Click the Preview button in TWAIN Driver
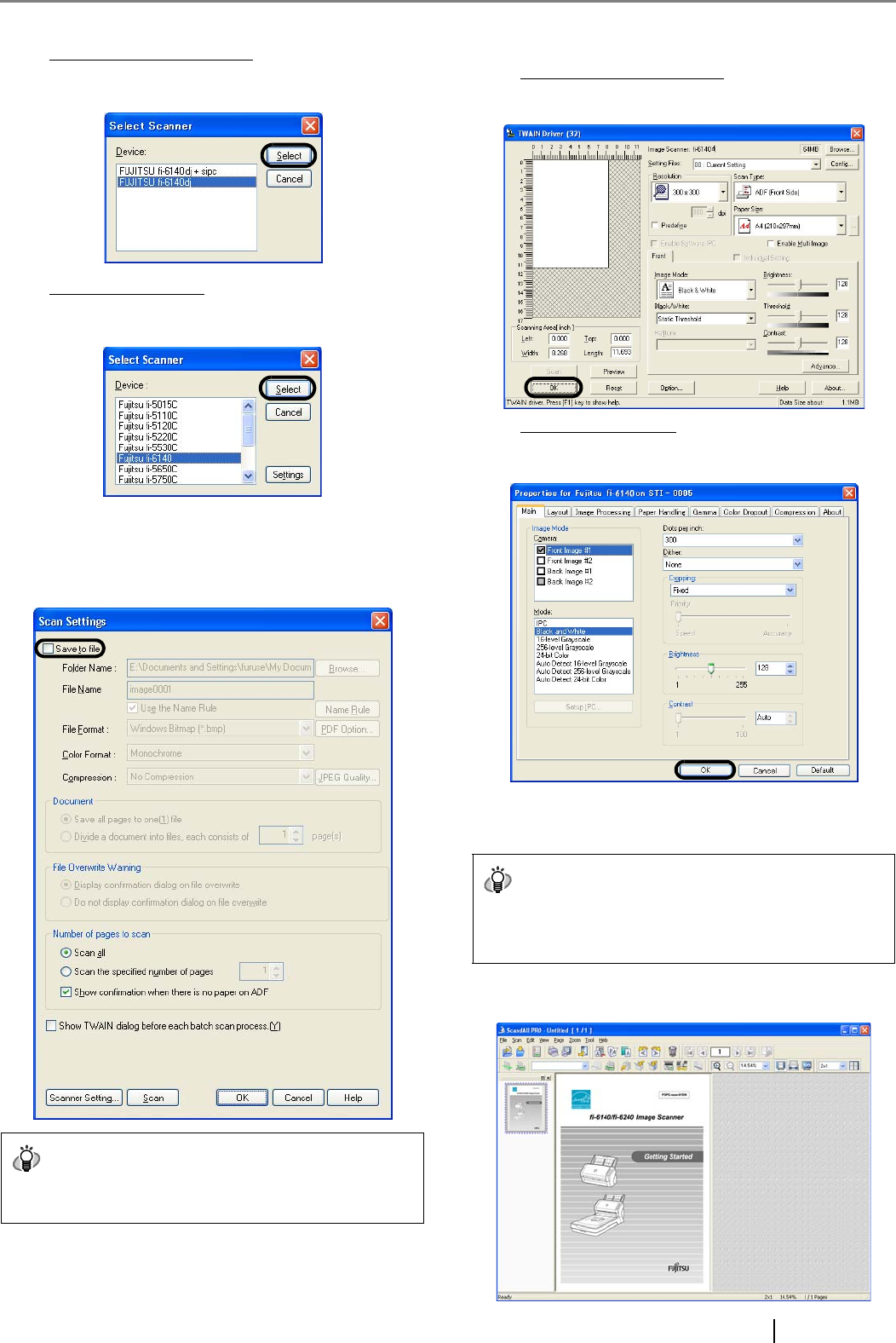 click(x=614, y=372)
